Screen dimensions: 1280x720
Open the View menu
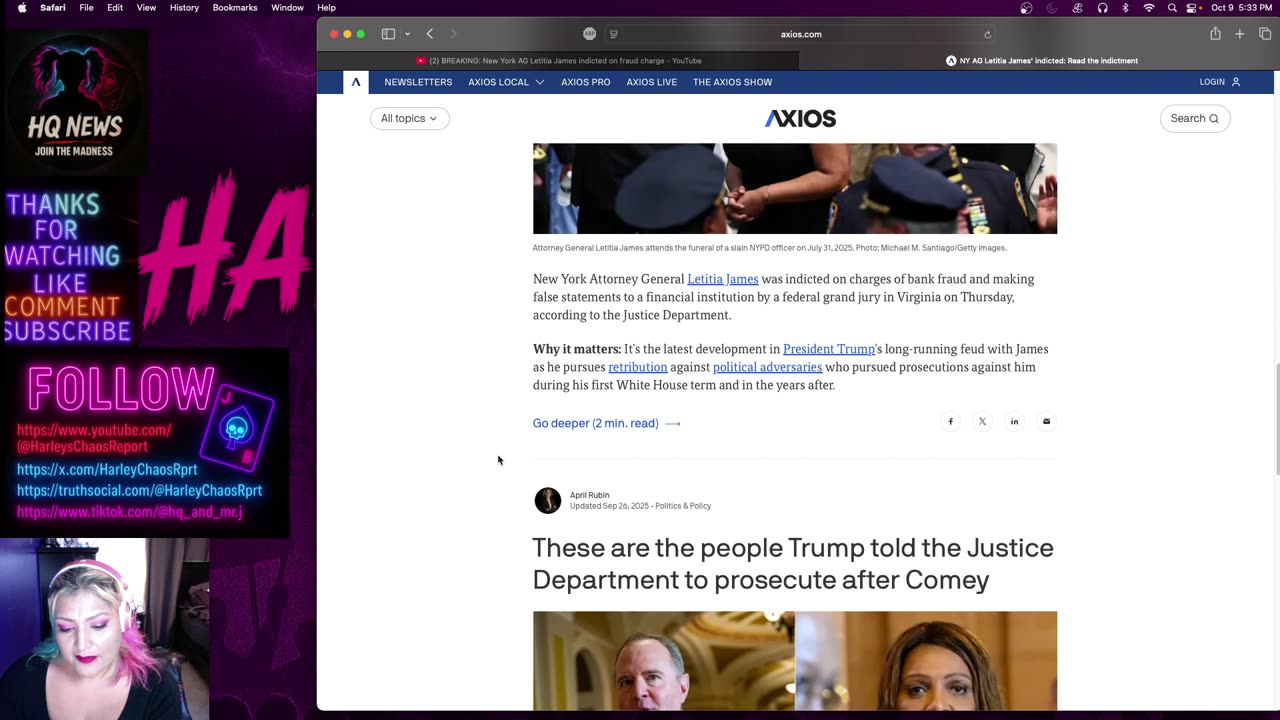[146, 8]
